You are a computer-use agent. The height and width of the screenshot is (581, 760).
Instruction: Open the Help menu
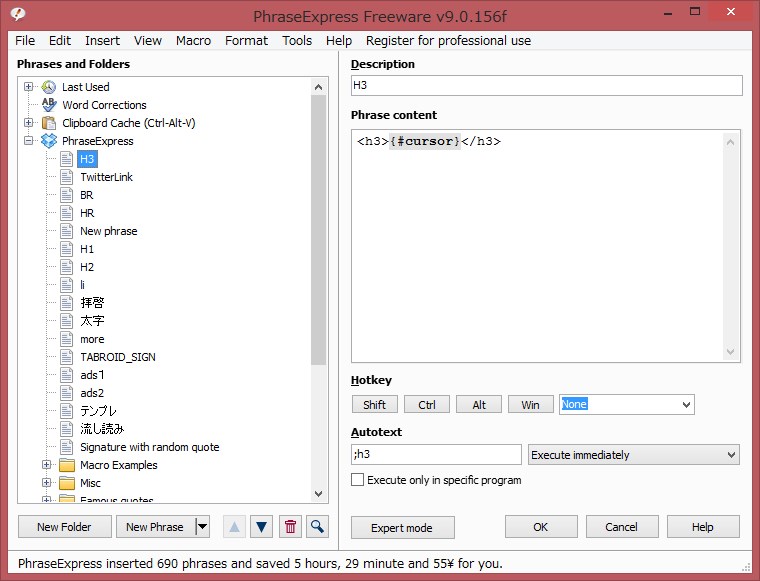(339, 41)
